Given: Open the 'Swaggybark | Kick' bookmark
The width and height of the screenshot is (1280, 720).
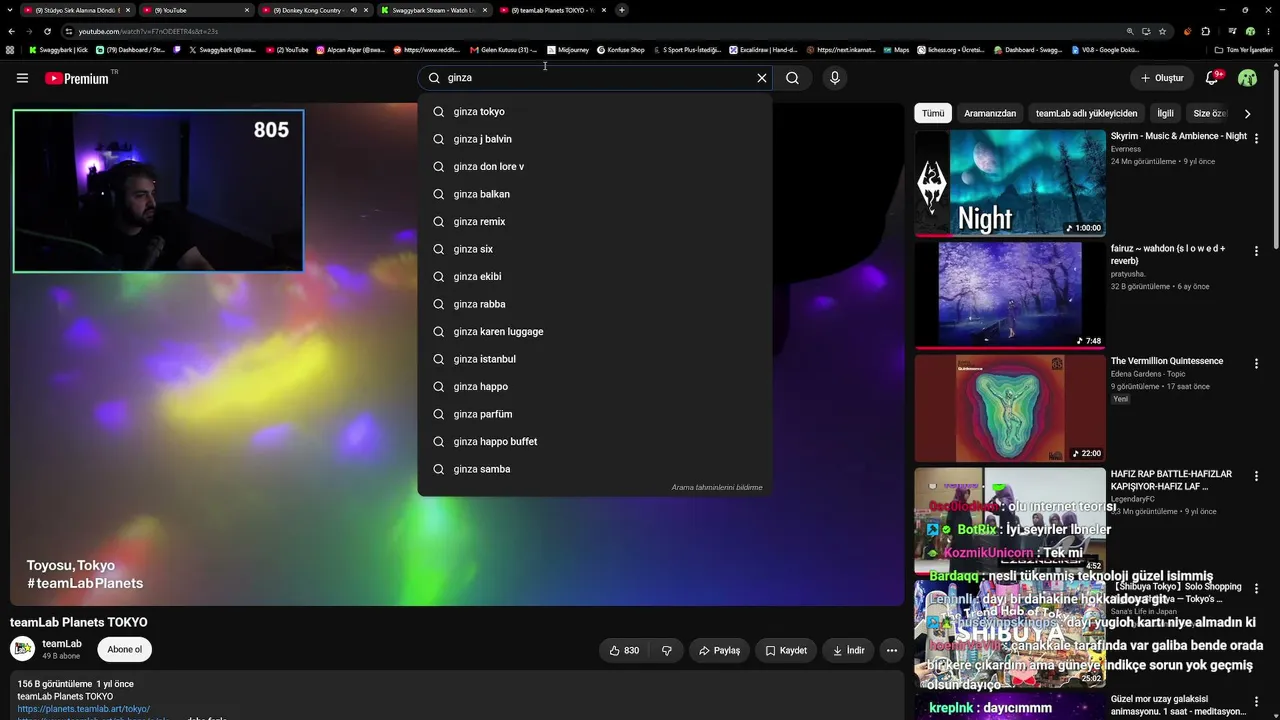Looking at the screenshot, I should [x=59, y=50].
